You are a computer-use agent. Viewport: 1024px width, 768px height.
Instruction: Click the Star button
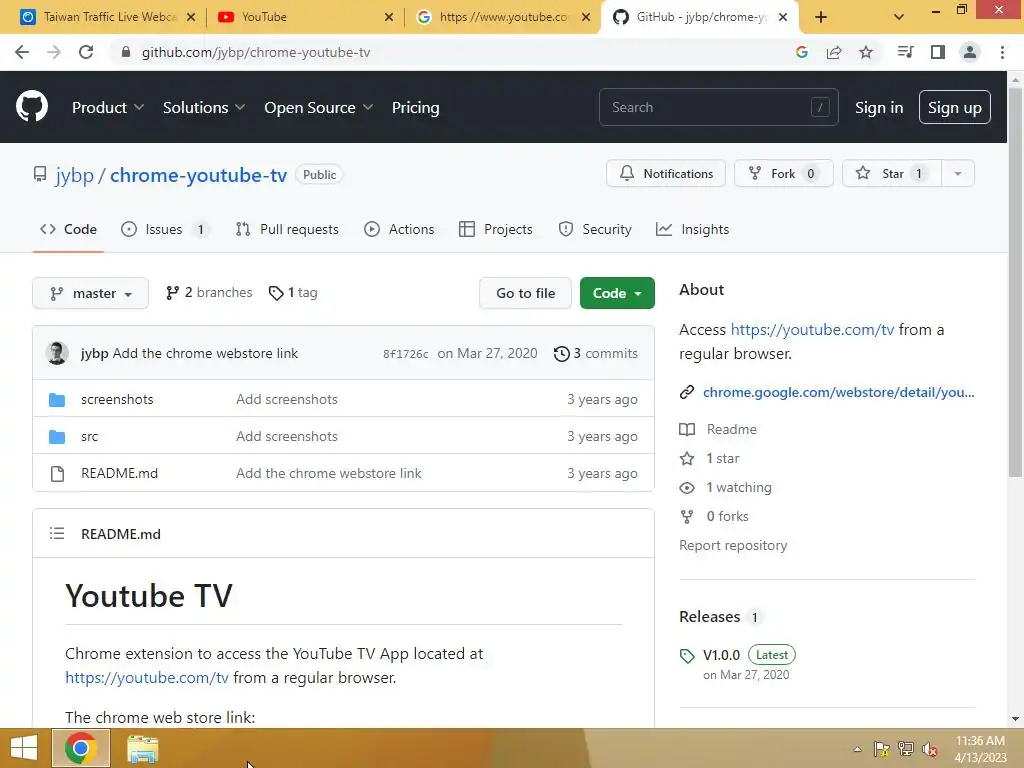pos(892,174)
